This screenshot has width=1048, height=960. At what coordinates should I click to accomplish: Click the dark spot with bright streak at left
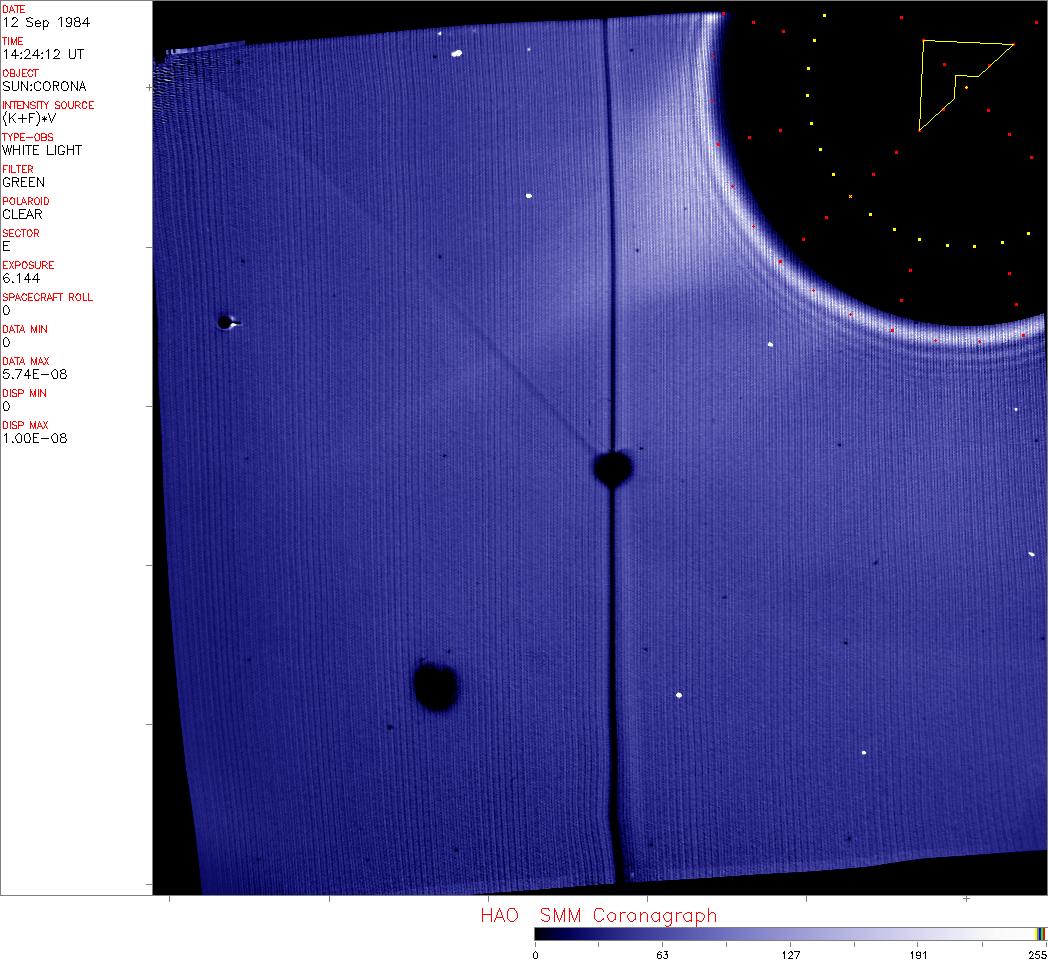tap(225, 322)
